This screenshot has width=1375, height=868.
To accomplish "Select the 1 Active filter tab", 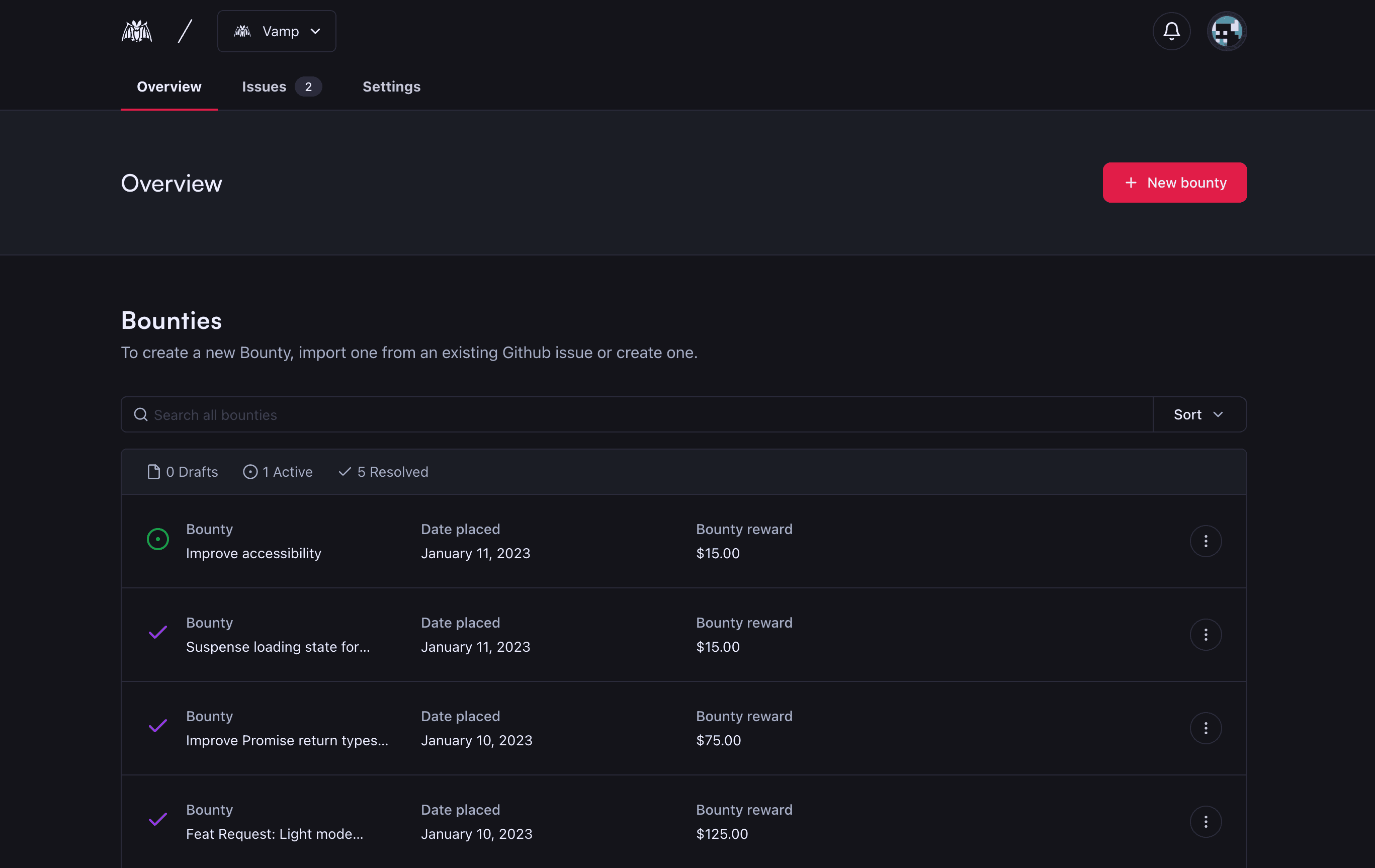I will coord(277,471).
